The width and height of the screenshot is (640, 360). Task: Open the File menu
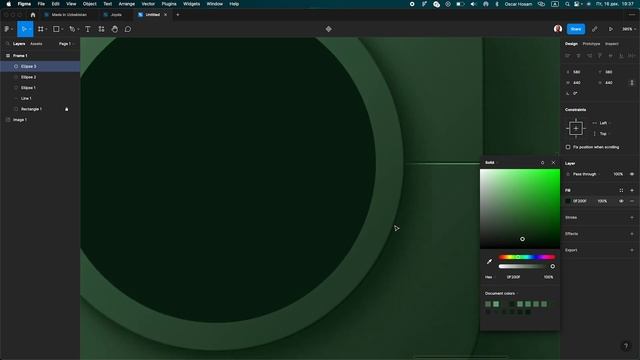[41, 4]
